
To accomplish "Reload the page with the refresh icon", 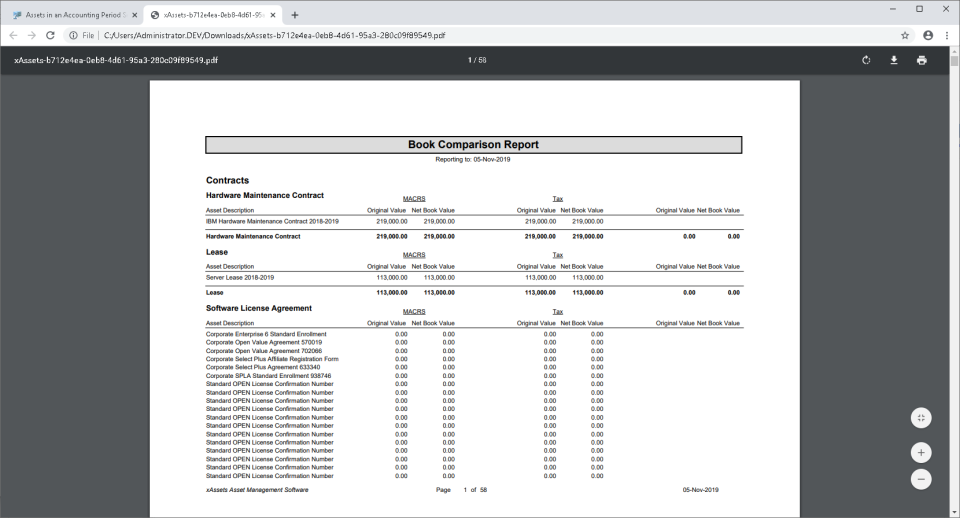I will 50,36.
